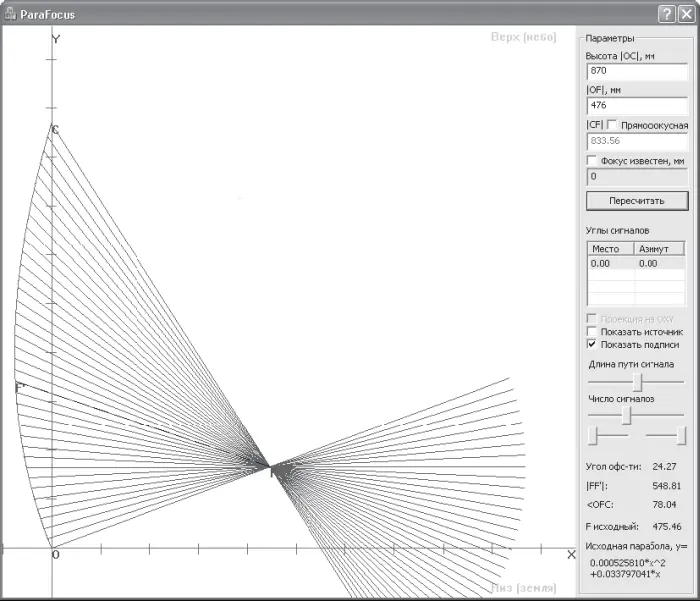Screen dimensions: 700x601
Task: Click the |OF| value field with 476
Action: click(x=637, y=106)
